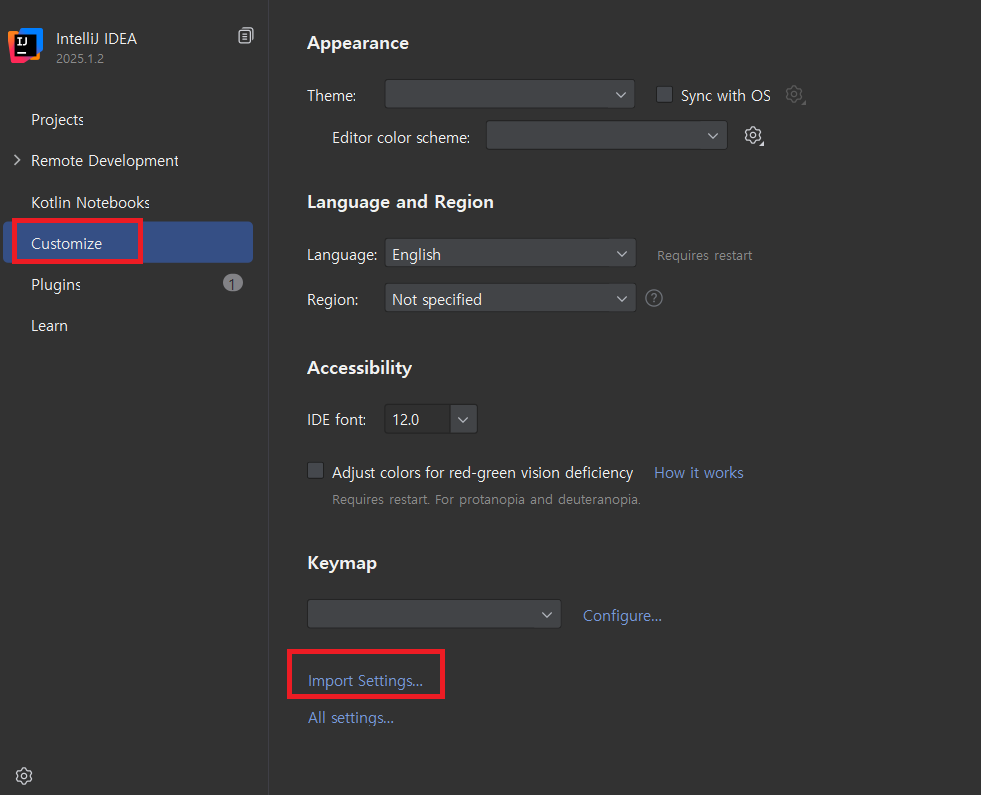981x795 pixels.
Task: Expand the Language dropdown showing English
Action: pos(509,254)
